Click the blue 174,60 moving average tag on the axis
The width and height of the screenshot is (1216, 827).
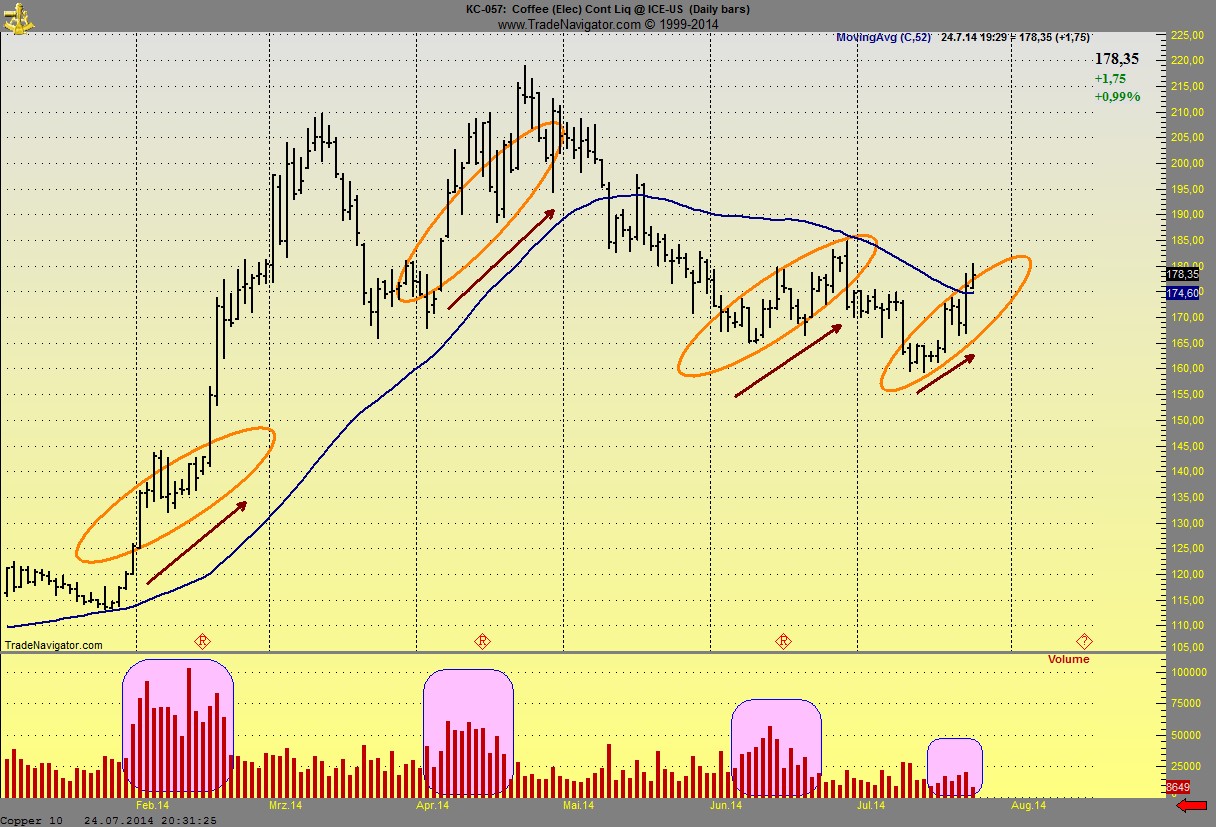point(1182,293)
